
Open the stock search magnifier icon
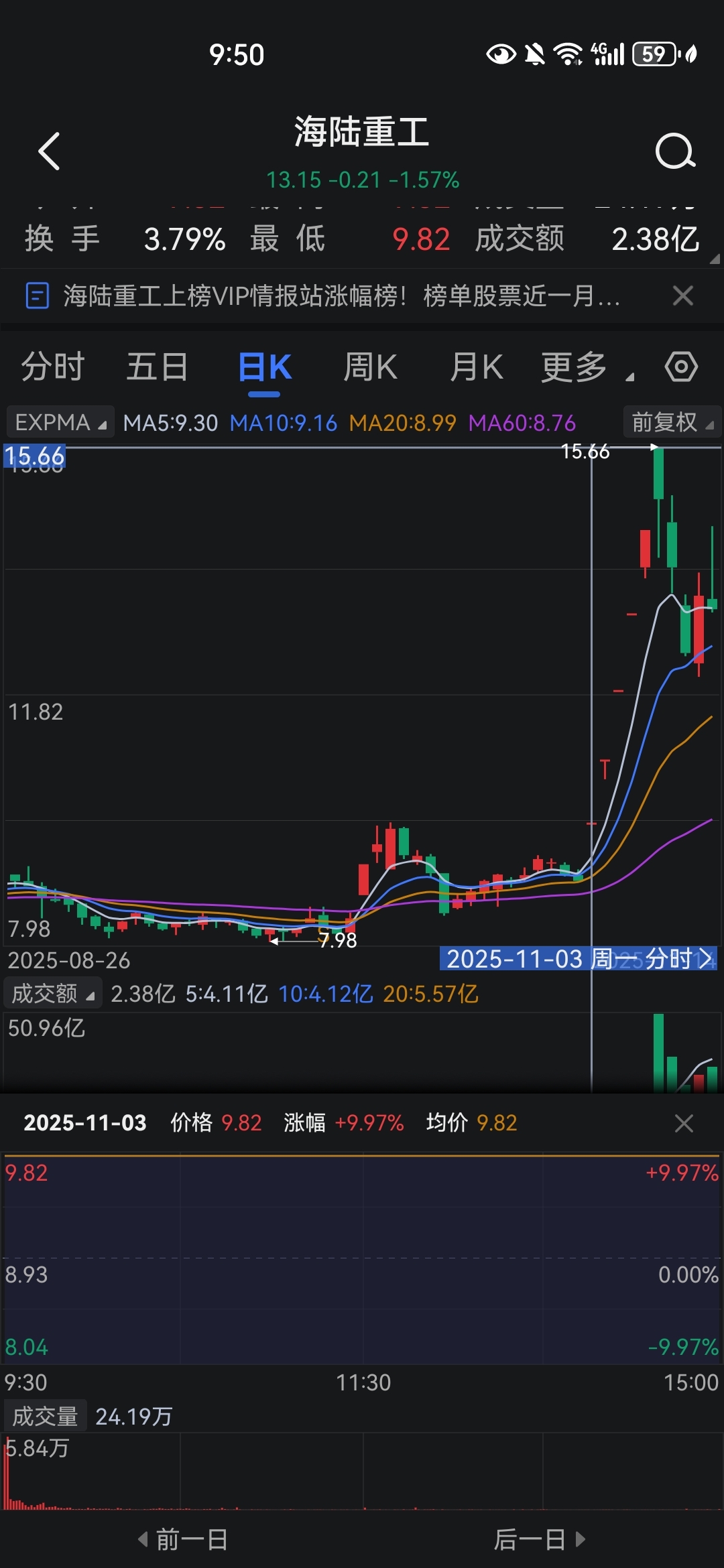675,151
